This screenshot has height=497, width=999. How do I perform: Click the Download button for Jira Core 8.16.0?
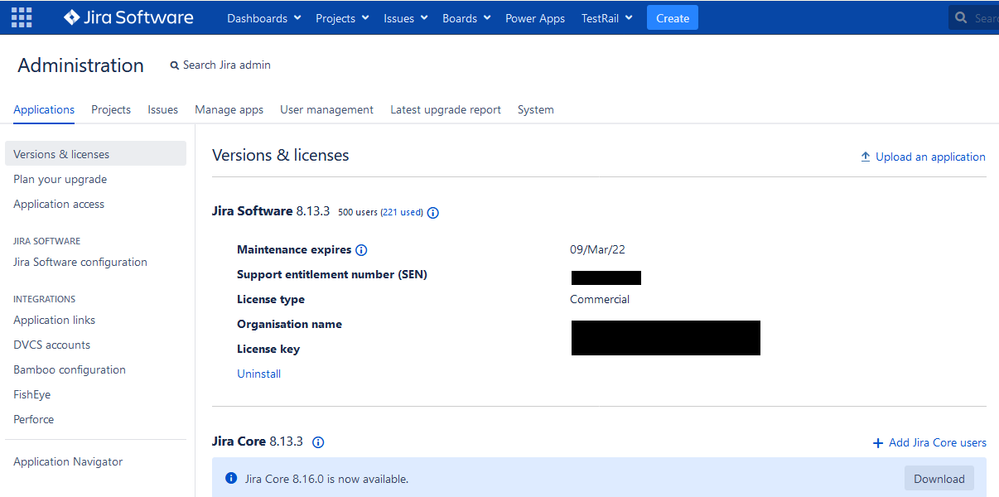point(939,479)
